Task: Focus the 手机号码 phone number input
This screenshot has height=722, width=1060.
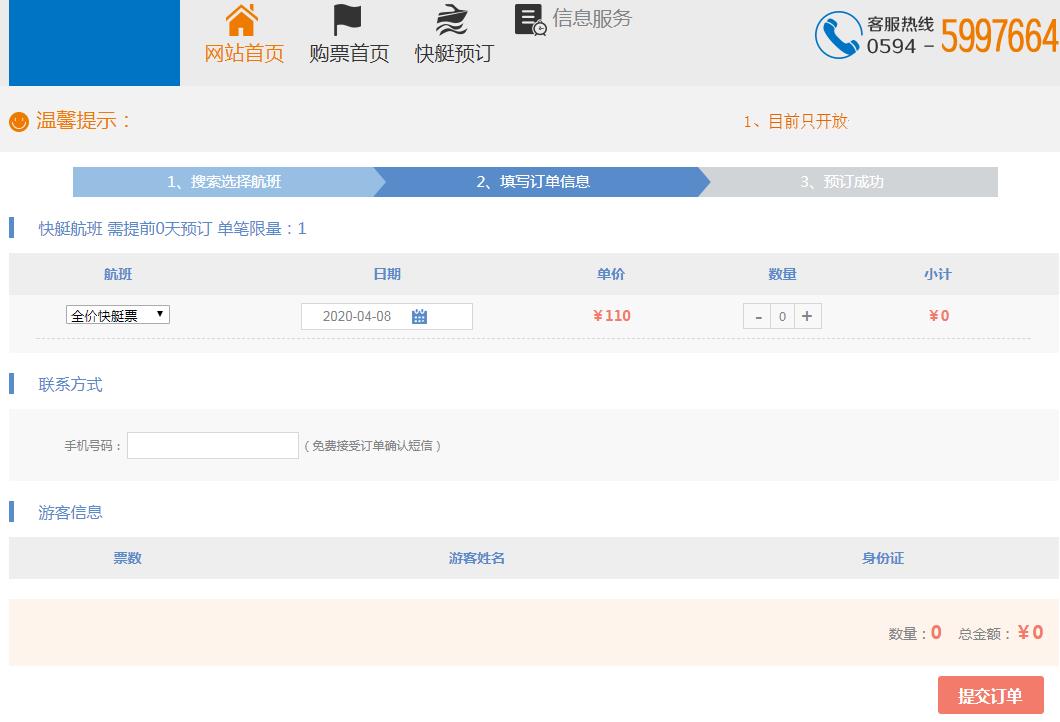Action: [x=213, y=446]
